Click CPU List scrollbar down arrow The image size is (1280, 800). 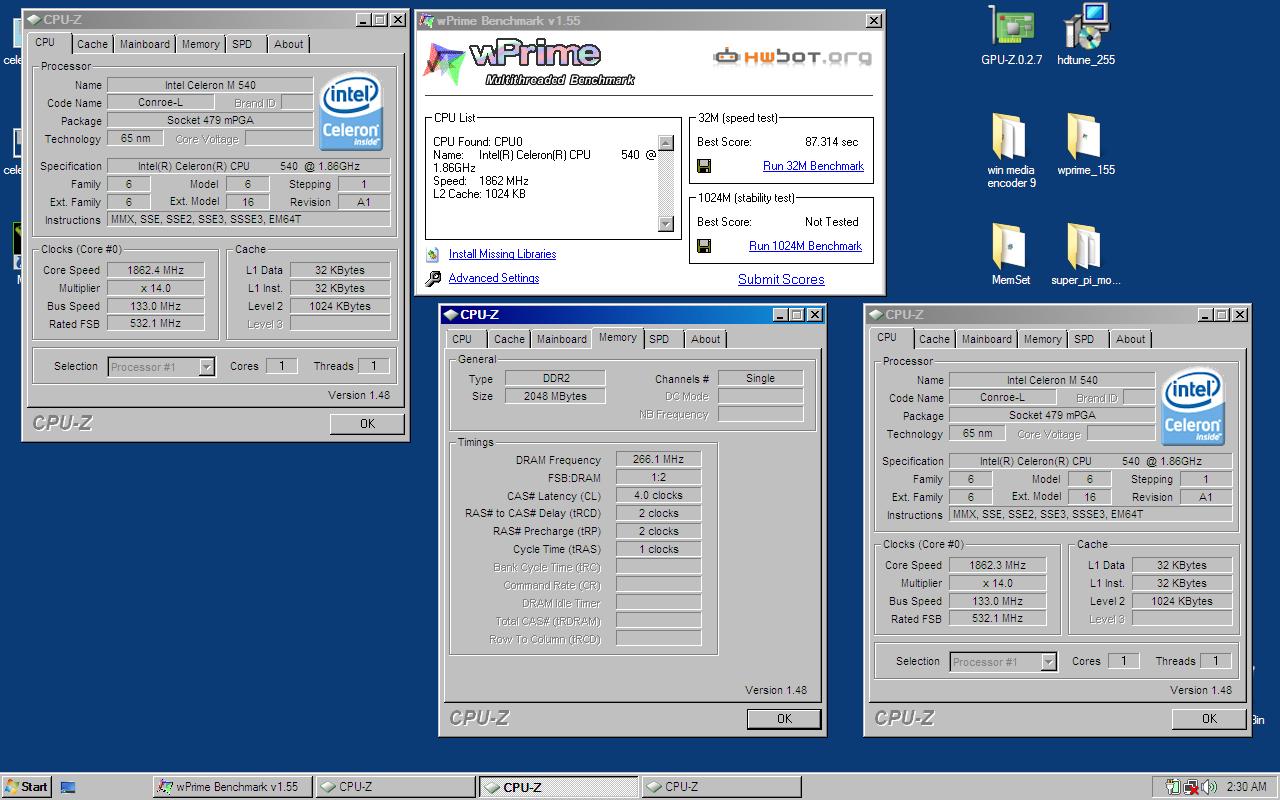point(666,224)
